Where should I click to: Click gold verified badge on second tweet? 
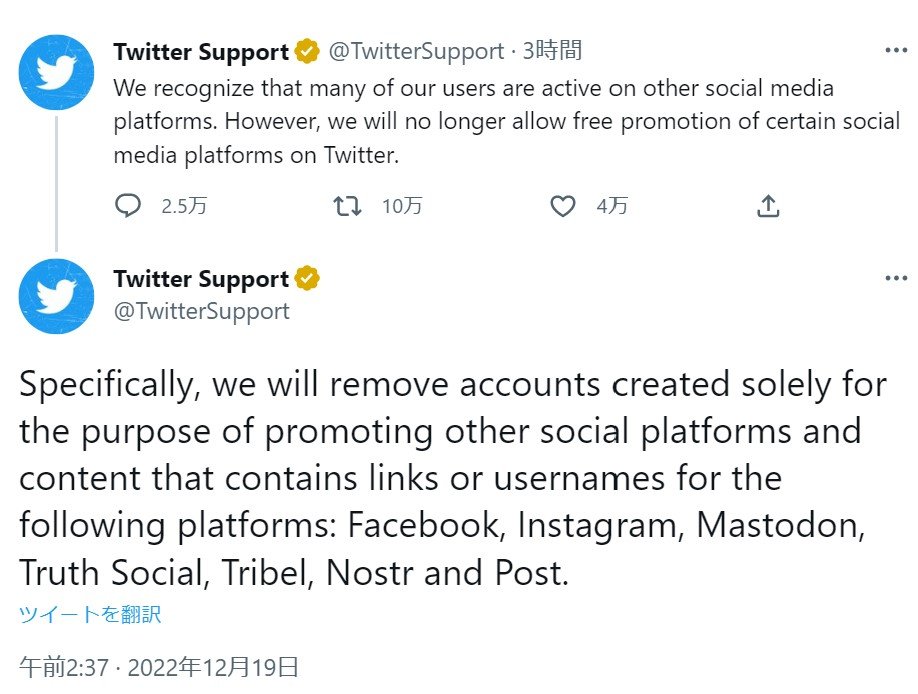[307, 279]
